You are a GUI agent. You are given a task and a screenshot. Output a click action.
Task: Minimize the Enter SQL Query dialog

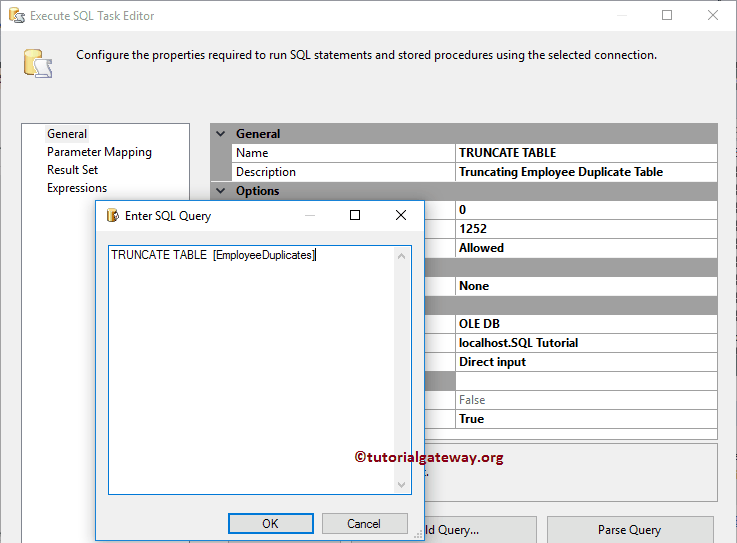[x=310, y=215]
